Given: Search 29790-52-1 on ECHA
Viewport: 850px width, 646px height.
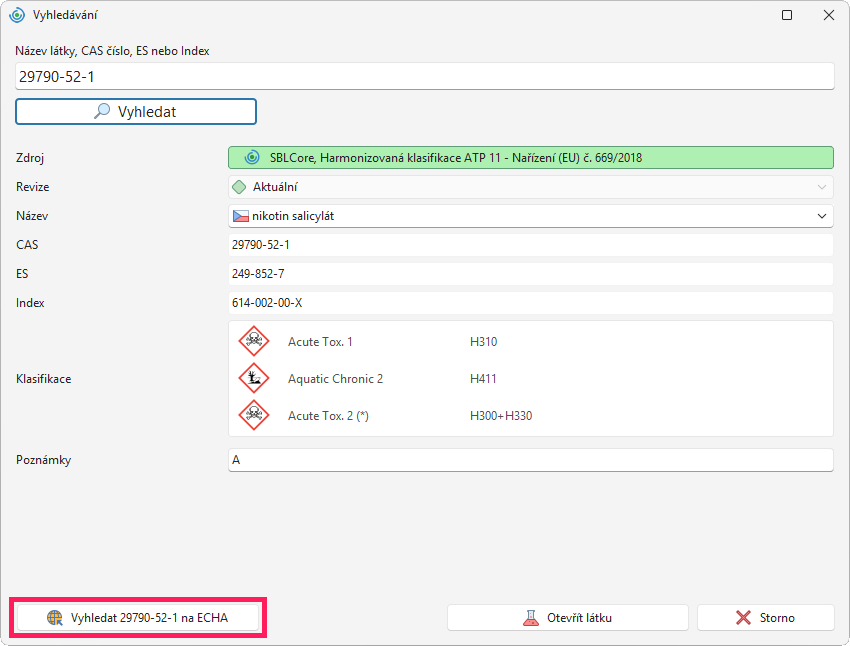Looking at the screenshot, I should tap(138, 618).
